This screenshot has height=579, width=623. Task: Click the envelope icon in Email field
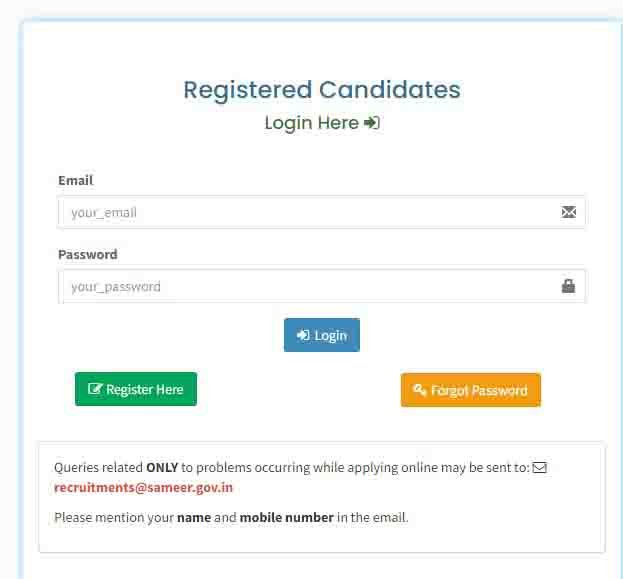(569, 212)
